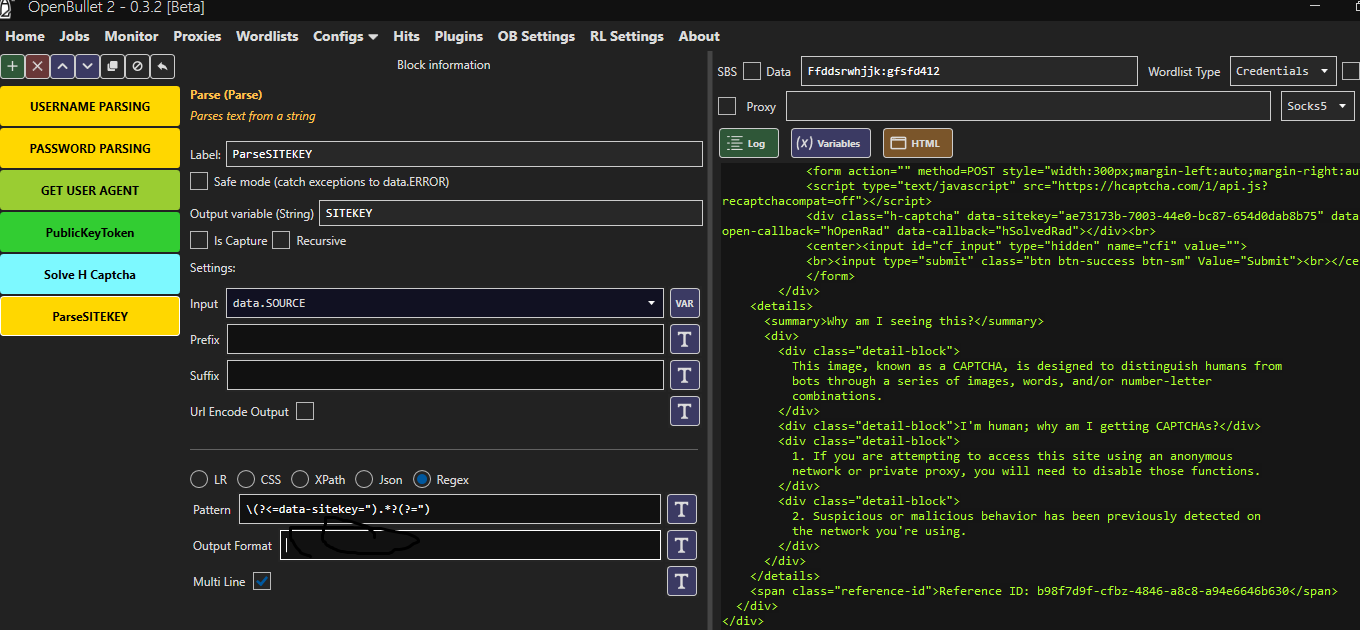Click the disable block icon
This screenshot has height=630, width=1360.
click(x=137, y=66)
